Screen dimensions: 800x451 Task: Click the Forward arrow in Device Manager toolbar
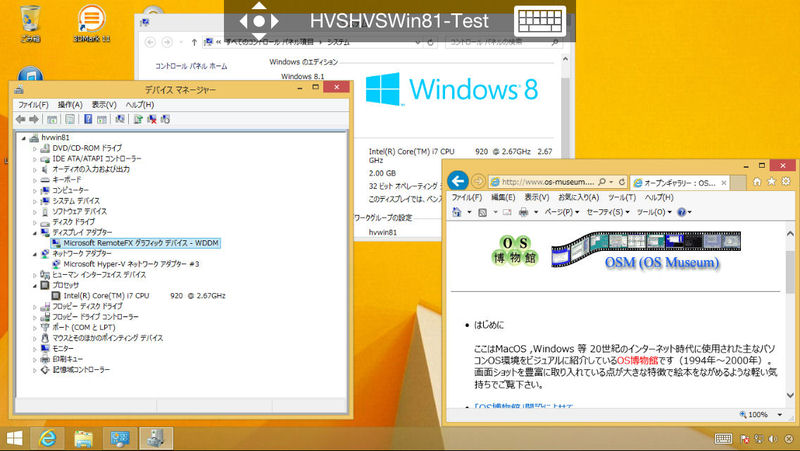click(x=34, y=119)
